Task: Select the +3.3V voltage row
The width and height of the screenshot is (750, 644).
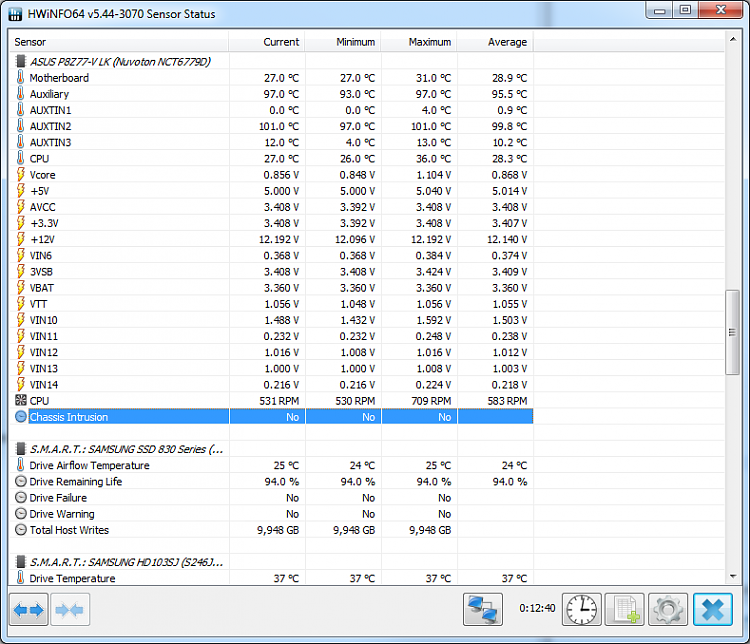Action: pyautogui.click(x=271, y=223)
